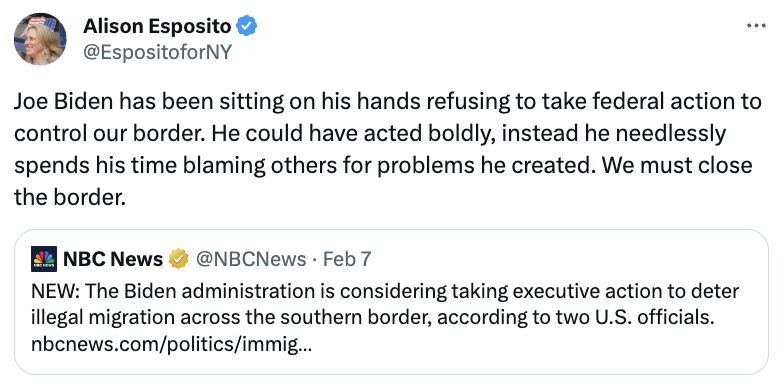This screenshot has width=784, height=388.
Task: Click the words 'the border.' on last line
Action: point(68,198)
